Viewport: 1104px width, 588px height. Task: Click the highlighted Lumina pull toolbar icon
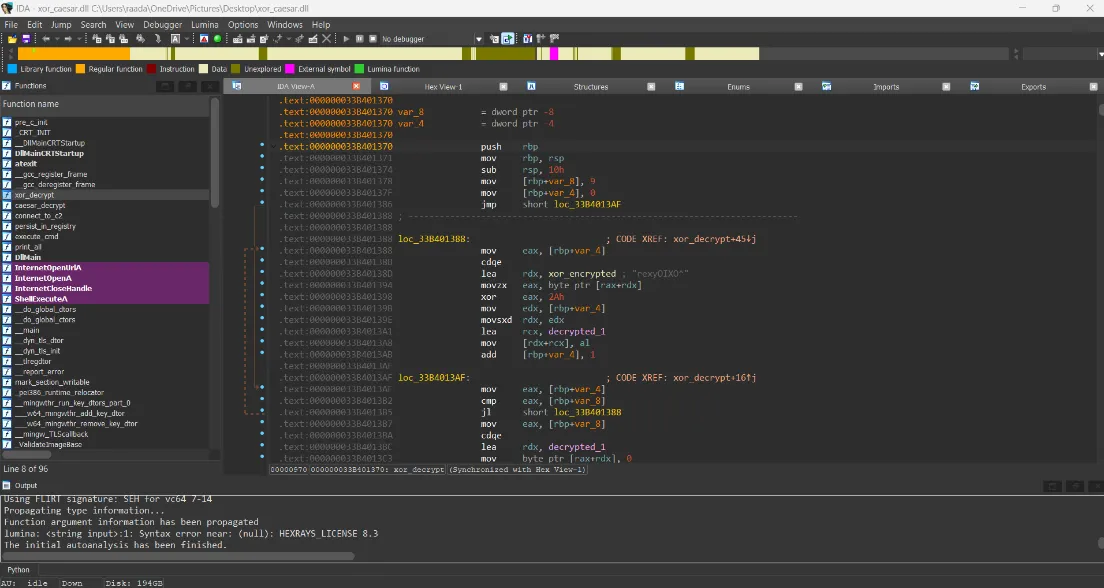pyautogui.click(x=507, y=39)
